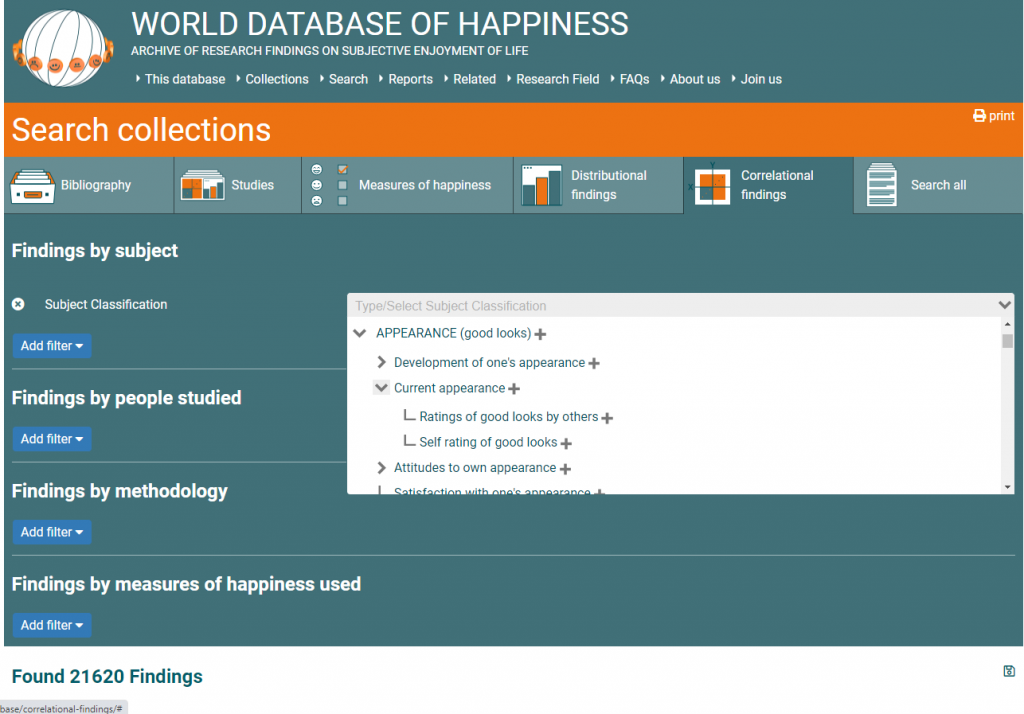This screenshot has height=714, width=1024.
Task: Collapse the Current appearance node
Action: pyautogui.click(x=381, y=388)
